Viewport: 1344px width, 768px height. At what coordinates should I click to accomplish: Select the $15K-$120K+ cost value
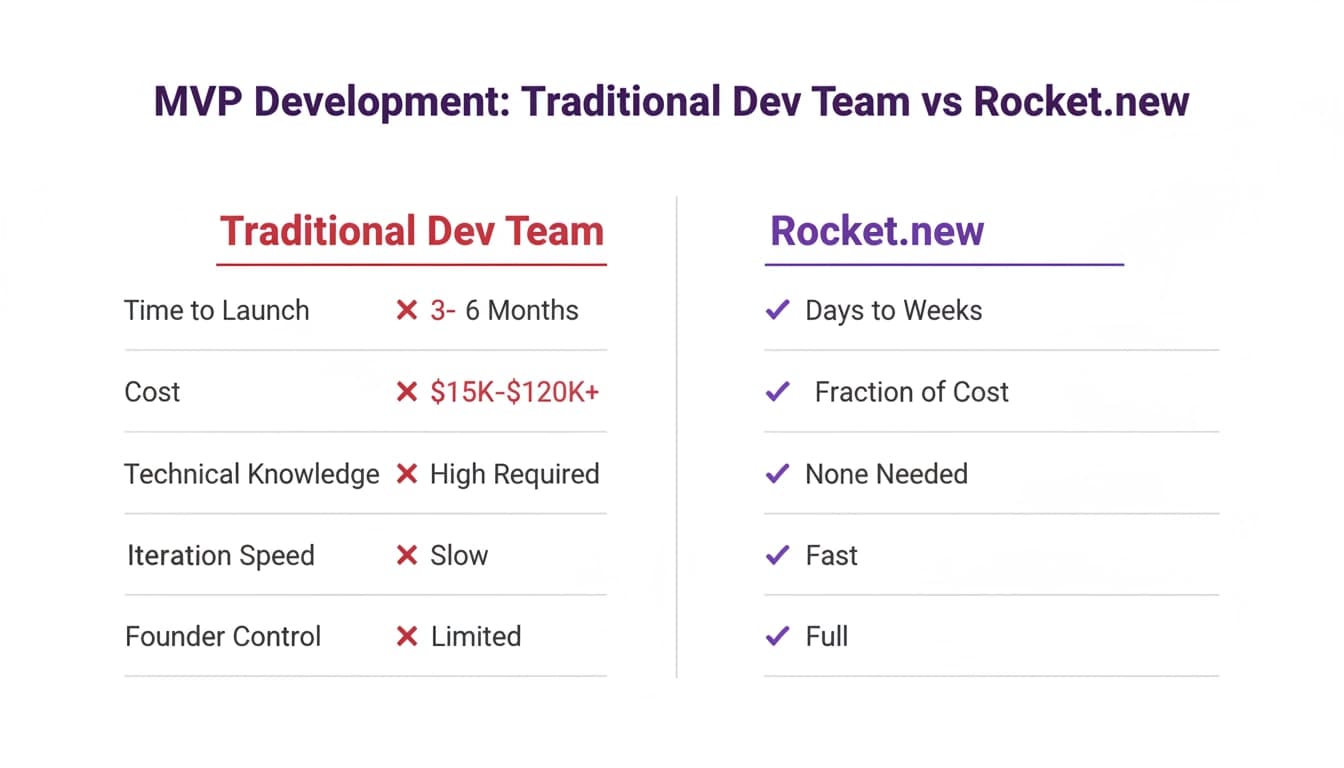point(515,392)
